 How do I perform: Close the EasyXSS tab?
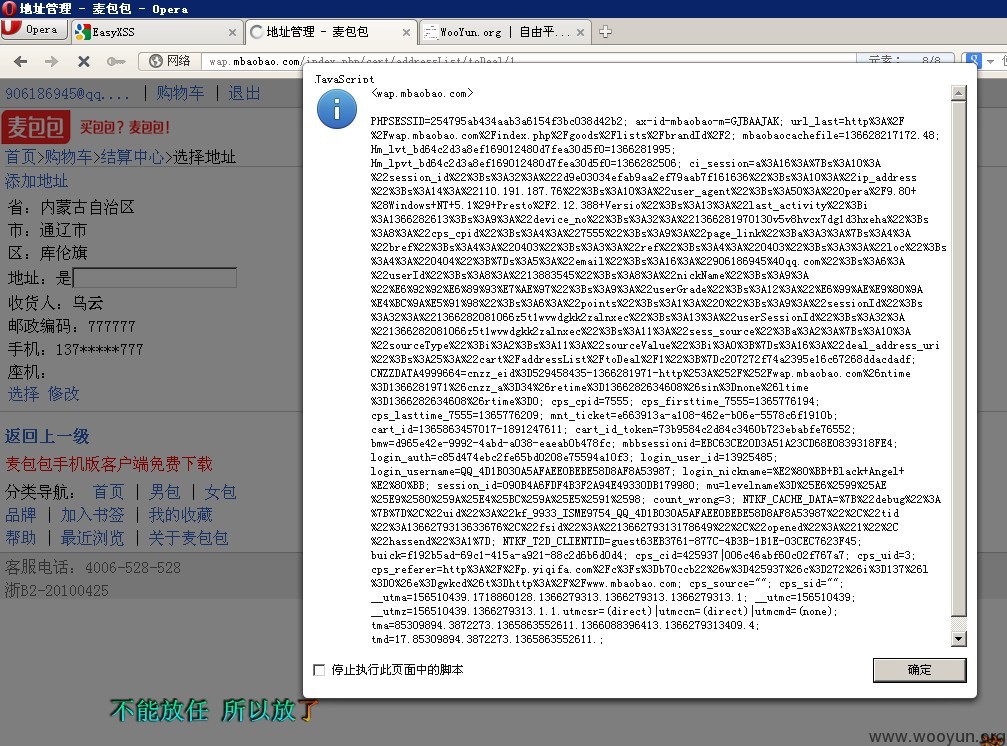[x=232, y=32]
